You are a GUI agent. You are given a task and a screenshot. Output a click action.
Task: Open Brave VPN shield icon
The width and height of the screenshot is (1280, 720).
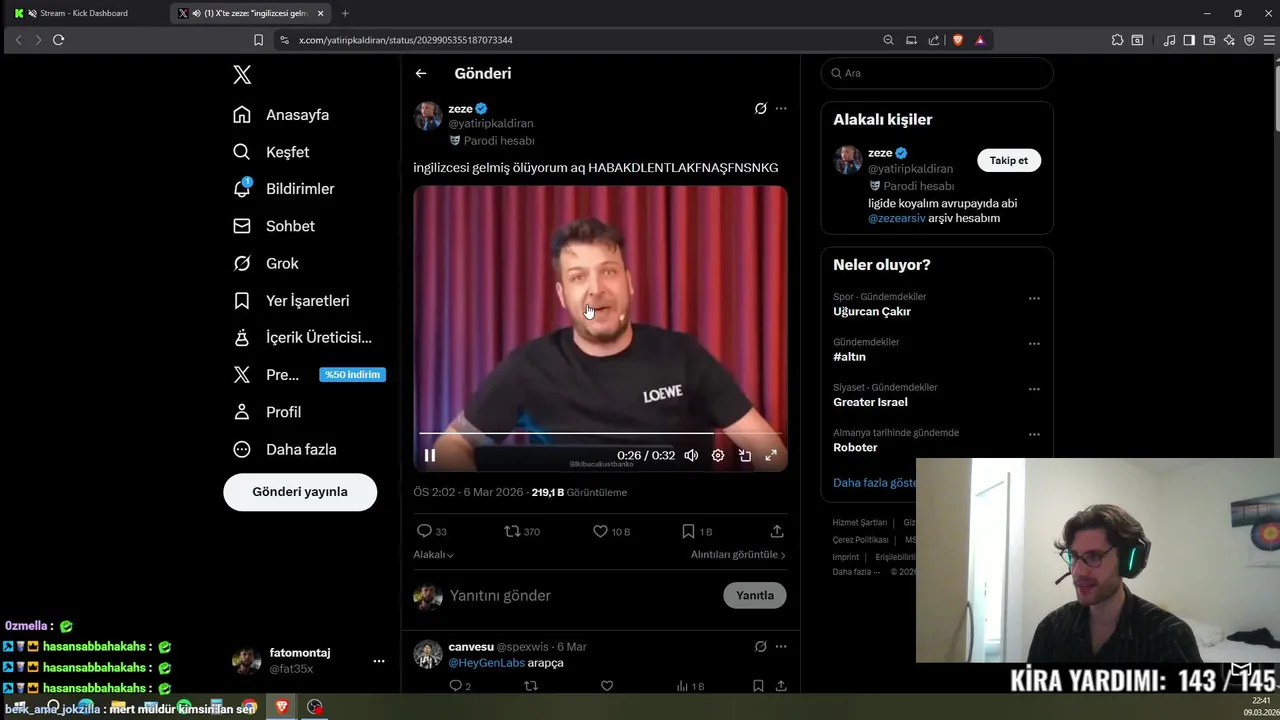pos(1249,40)
